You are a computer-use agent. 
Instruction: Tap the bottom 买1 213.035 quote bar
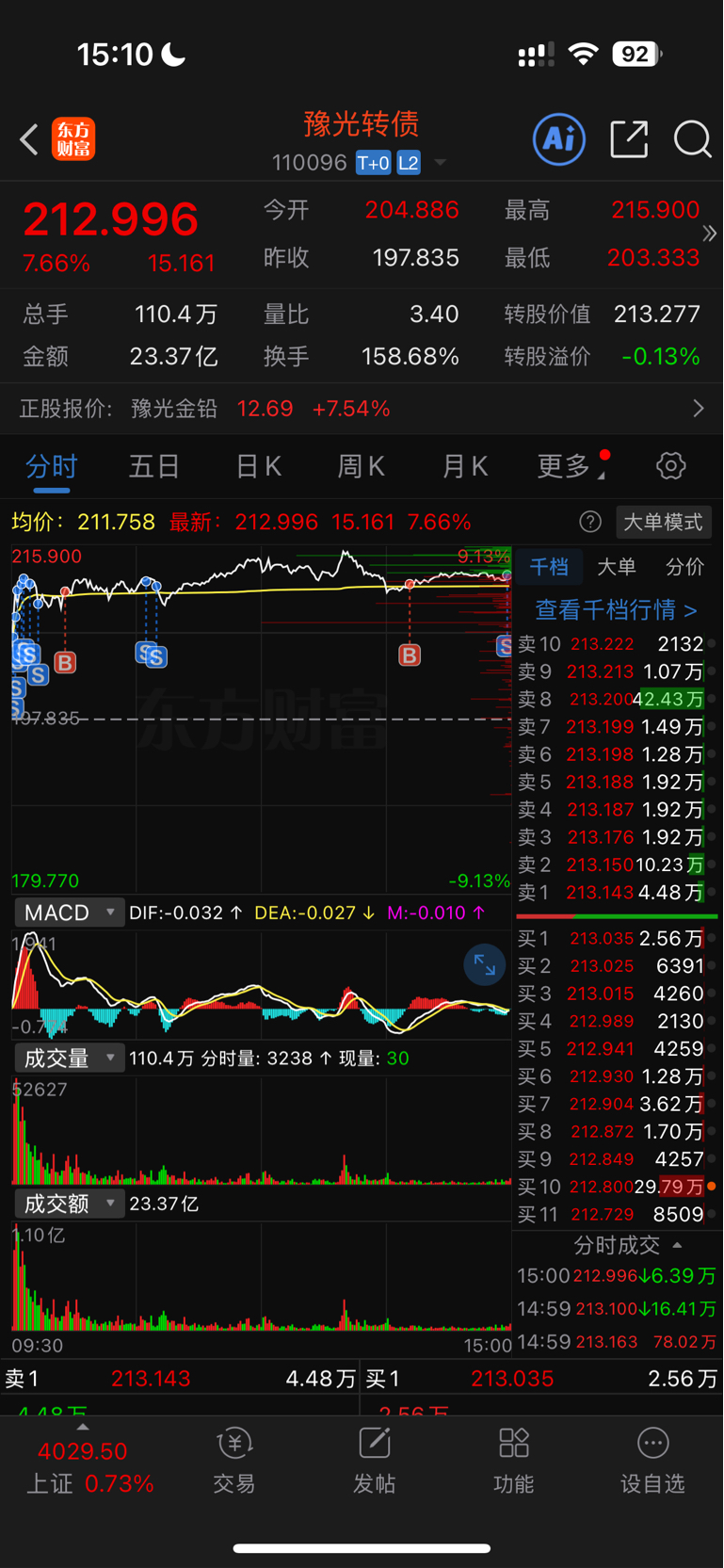pyautogui.click(x=541, y=1379)
